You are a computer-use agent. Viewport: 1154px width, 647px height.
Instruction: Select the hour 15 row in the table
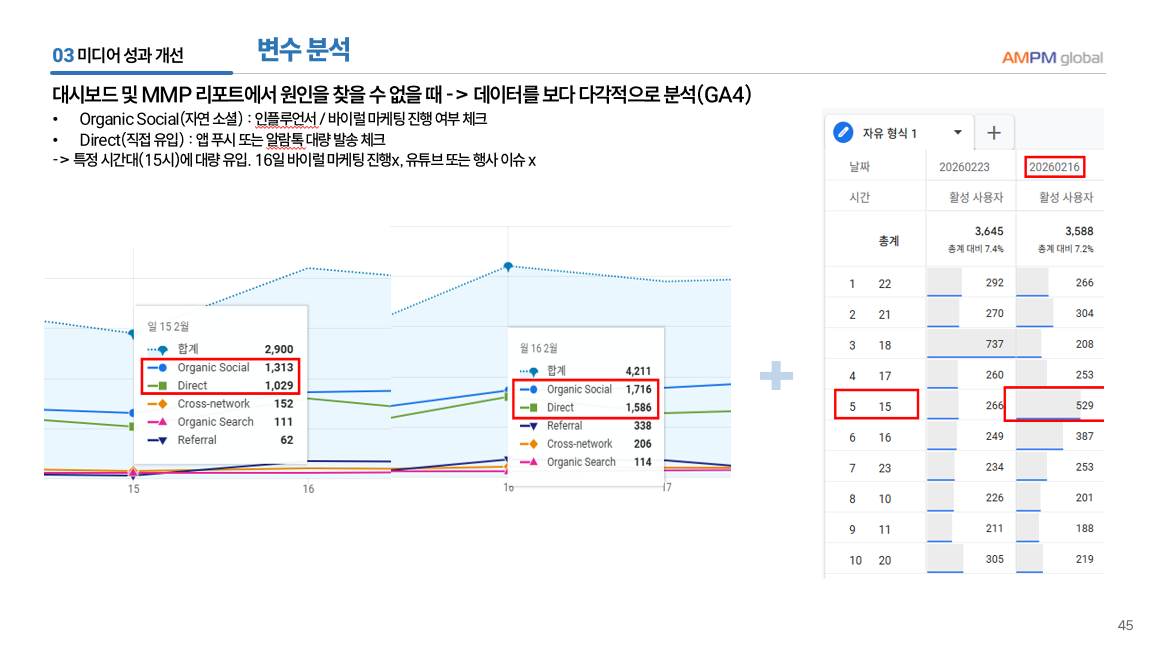coord(876,404)
